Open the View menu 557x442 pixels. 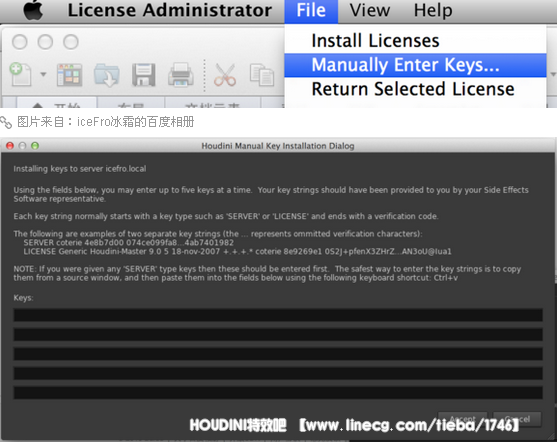point(369,10)
